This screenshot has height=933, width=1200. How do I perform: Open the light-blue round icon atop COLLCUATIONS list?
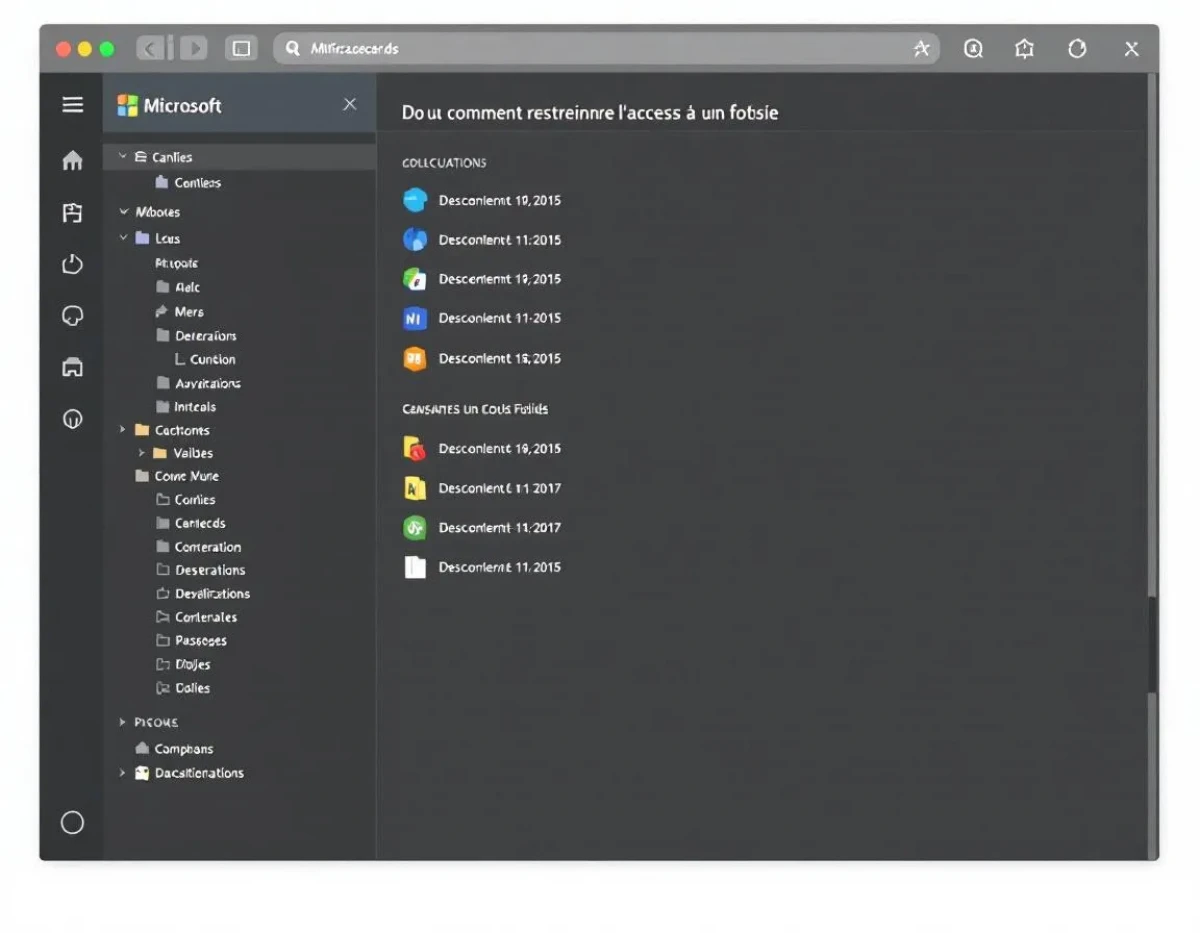(x=415, y=200)
